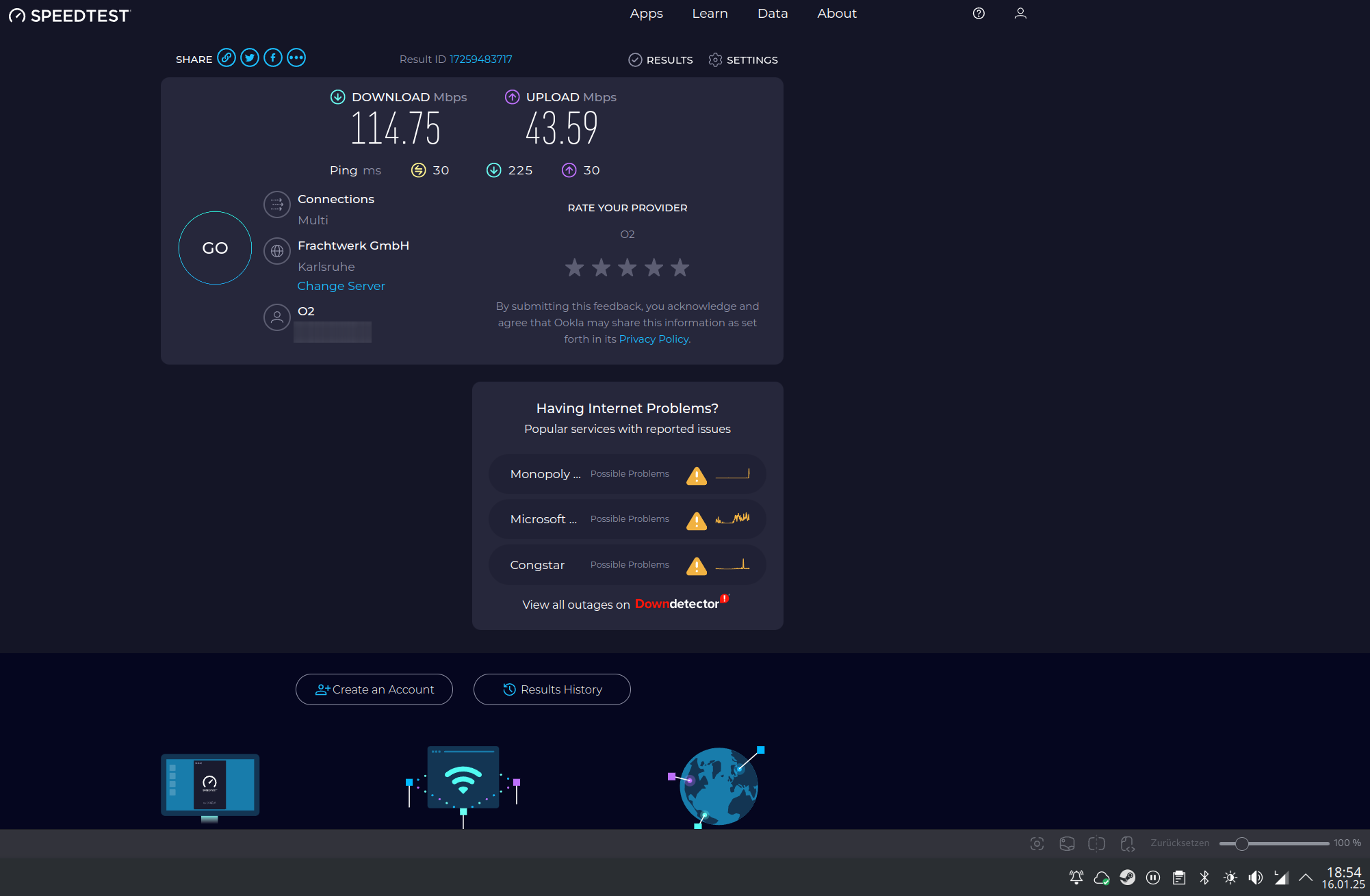The width and height of the screenshot is (1370, 896).
Task: Expand the Monopoly possible problems entry
Action: click(627, 474)
